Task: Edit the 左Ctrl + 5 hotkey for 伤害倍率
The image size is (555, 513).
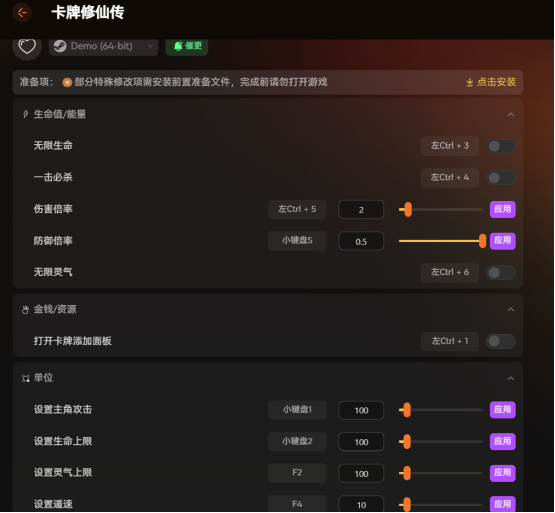Action: (x=297, y=209)
